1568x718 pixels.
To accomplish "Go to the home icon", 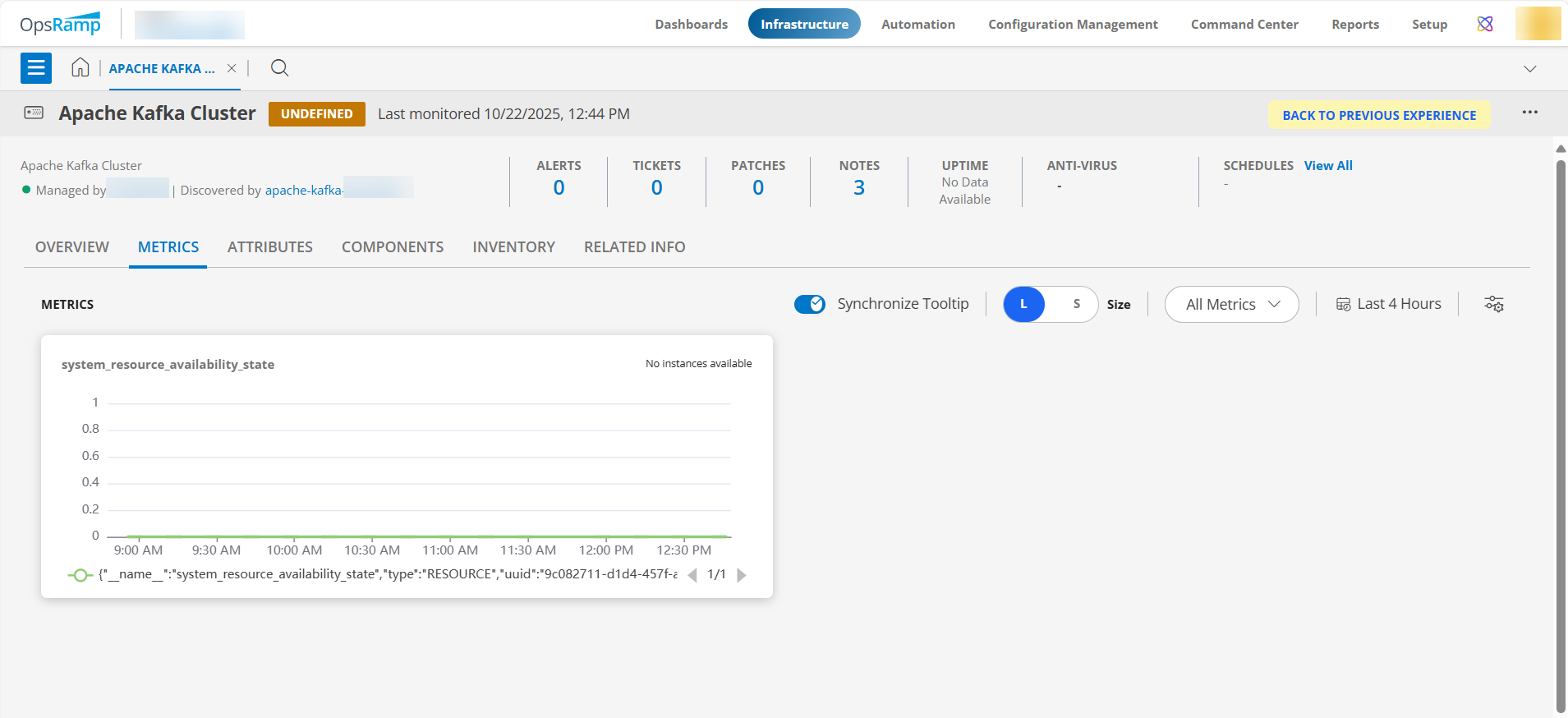I will pos(80,68).
